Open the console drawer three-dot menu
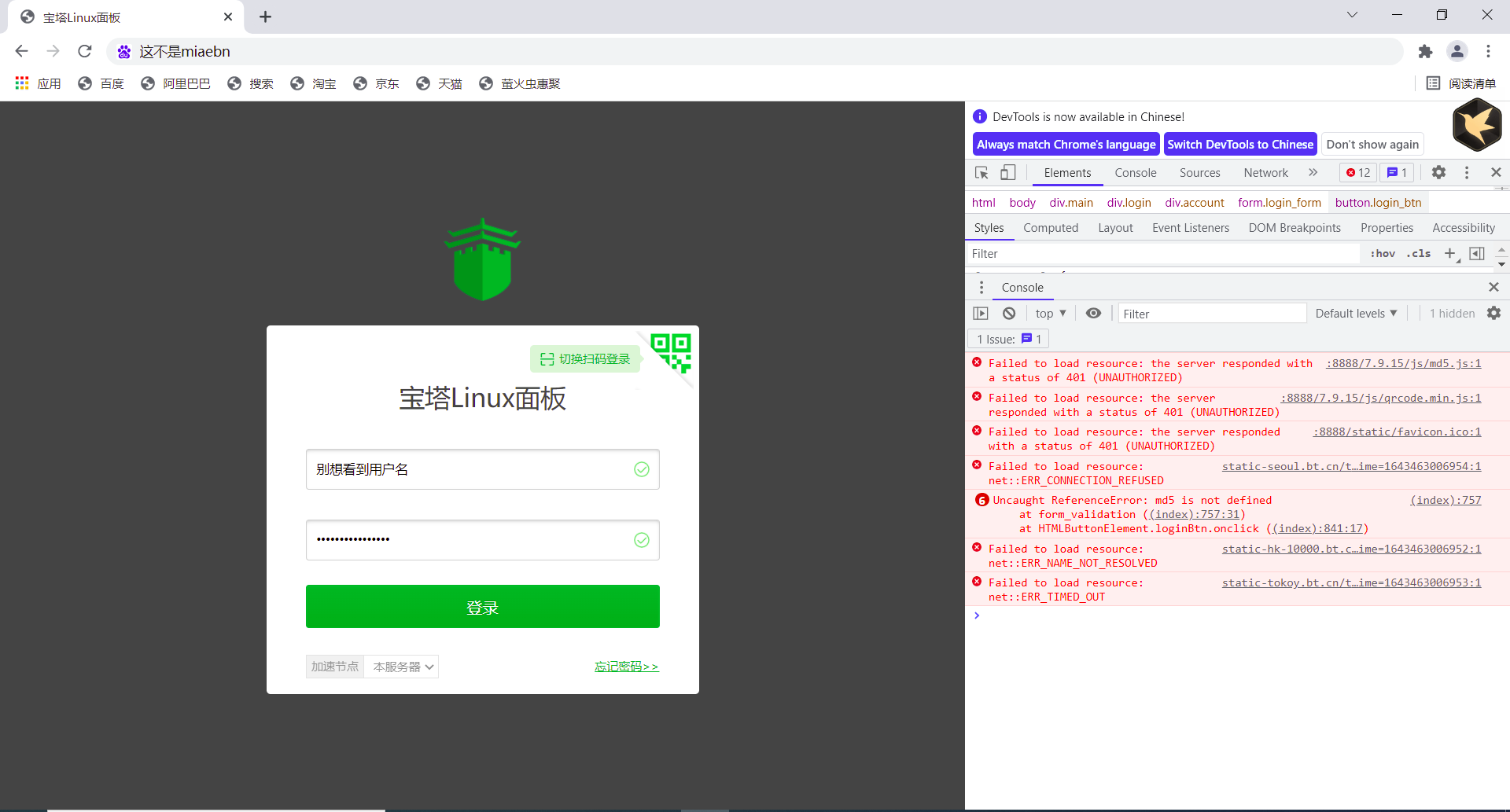1510x812 pixels. pos(981,288)
